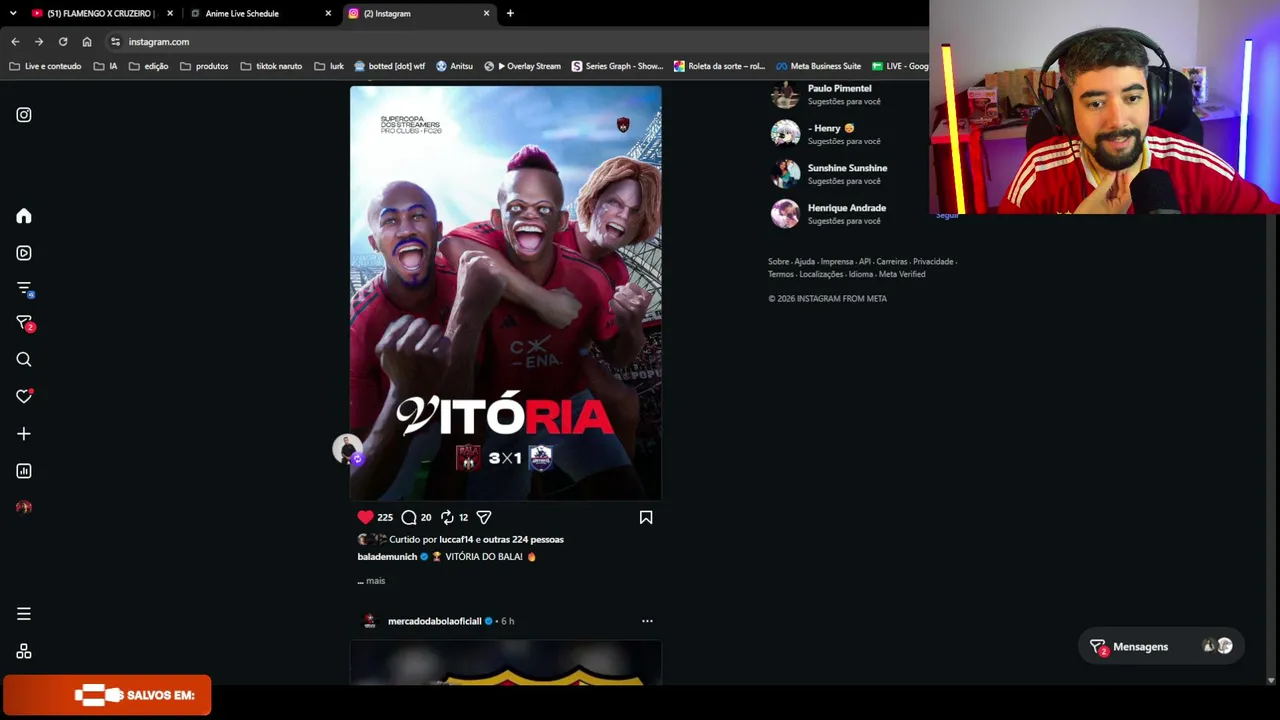Open the Anitsu bookmark
The height and width of the screenshot is (720, 1280).
tap(454, 66)
